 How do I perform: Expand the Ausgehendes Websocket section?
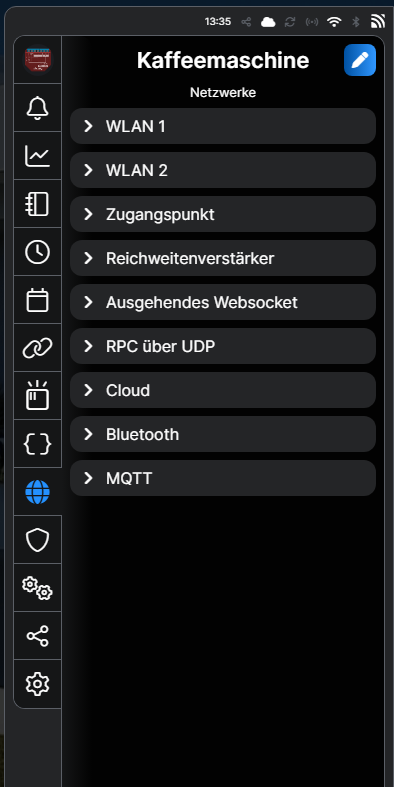coord(223,302)
